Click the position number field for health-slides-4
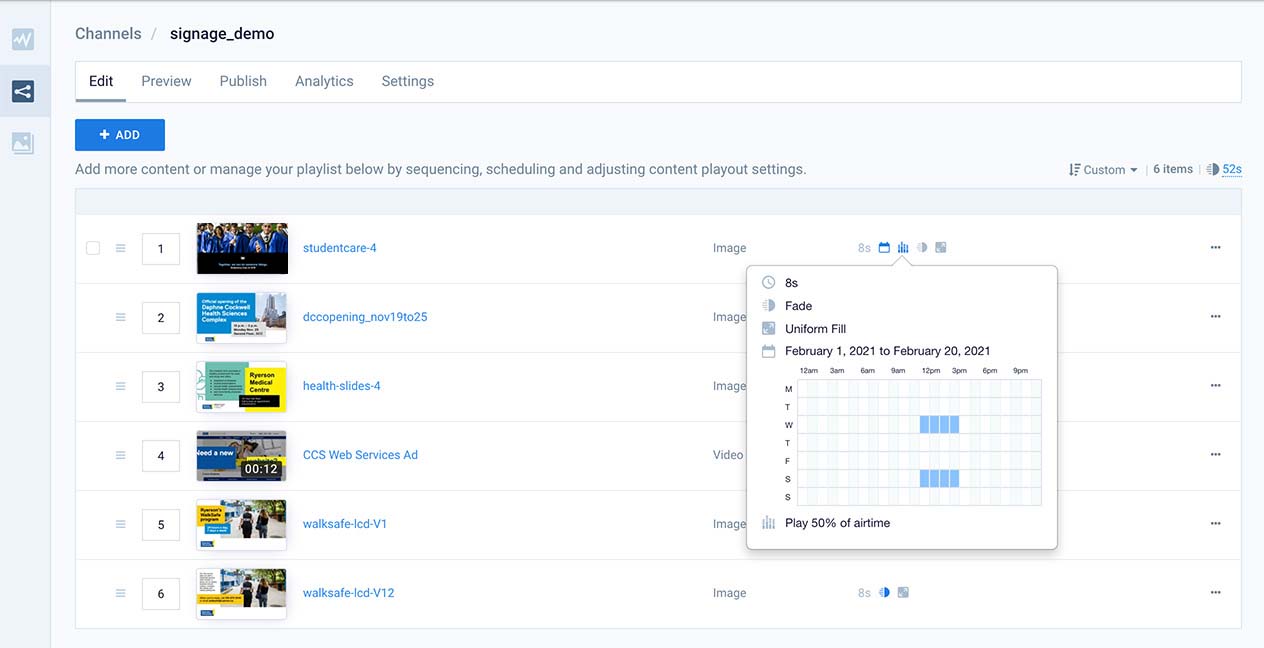The image size is (1264, 648). [x=161, y=386]
